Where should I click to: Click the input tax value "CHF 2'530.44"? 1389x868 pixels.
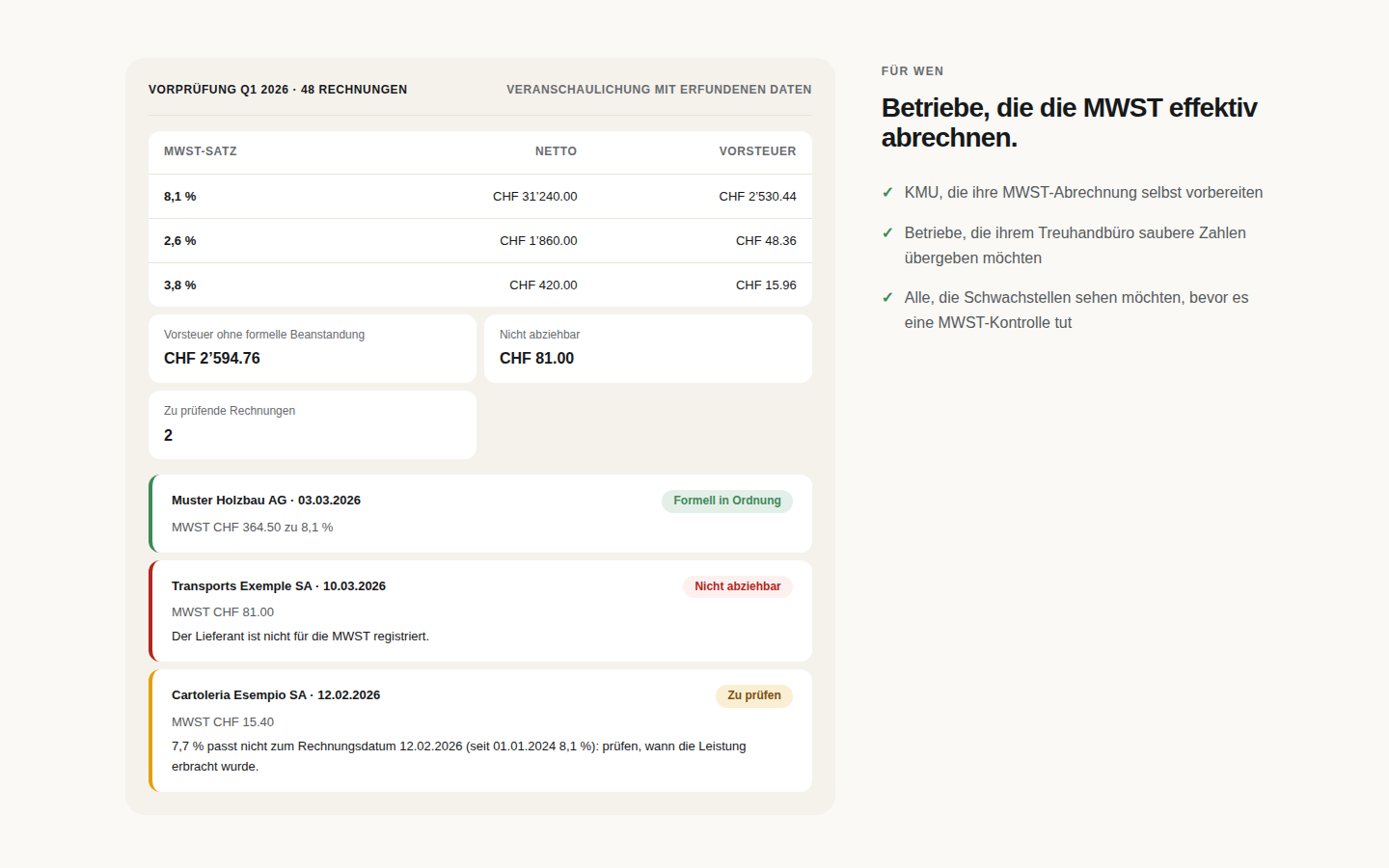point(757,197)
